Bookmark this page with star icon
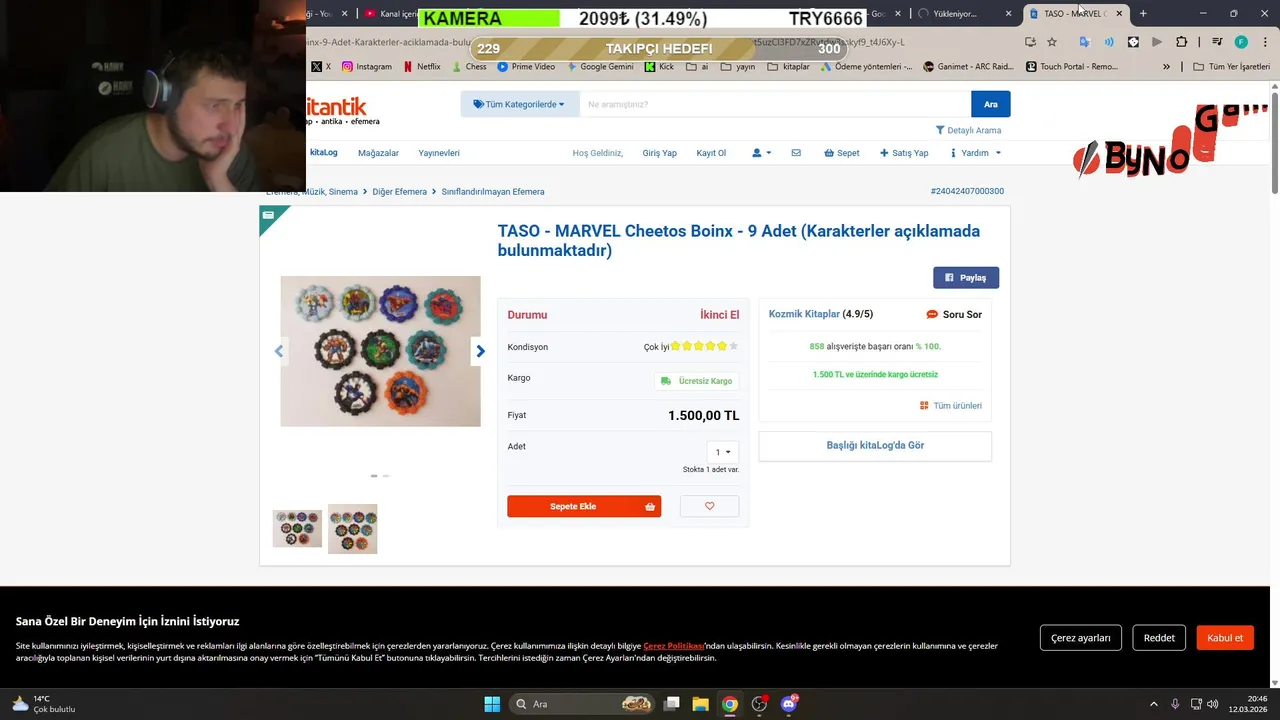Image resolution: width=1280 pixels, height=720 pixels. 1052,42
